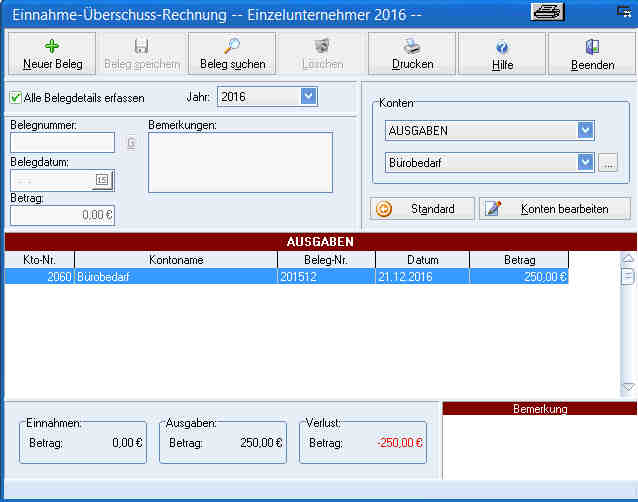
Task: Sort by Kontoname column header
Action: pyautogui.click(x=175, y=260)
